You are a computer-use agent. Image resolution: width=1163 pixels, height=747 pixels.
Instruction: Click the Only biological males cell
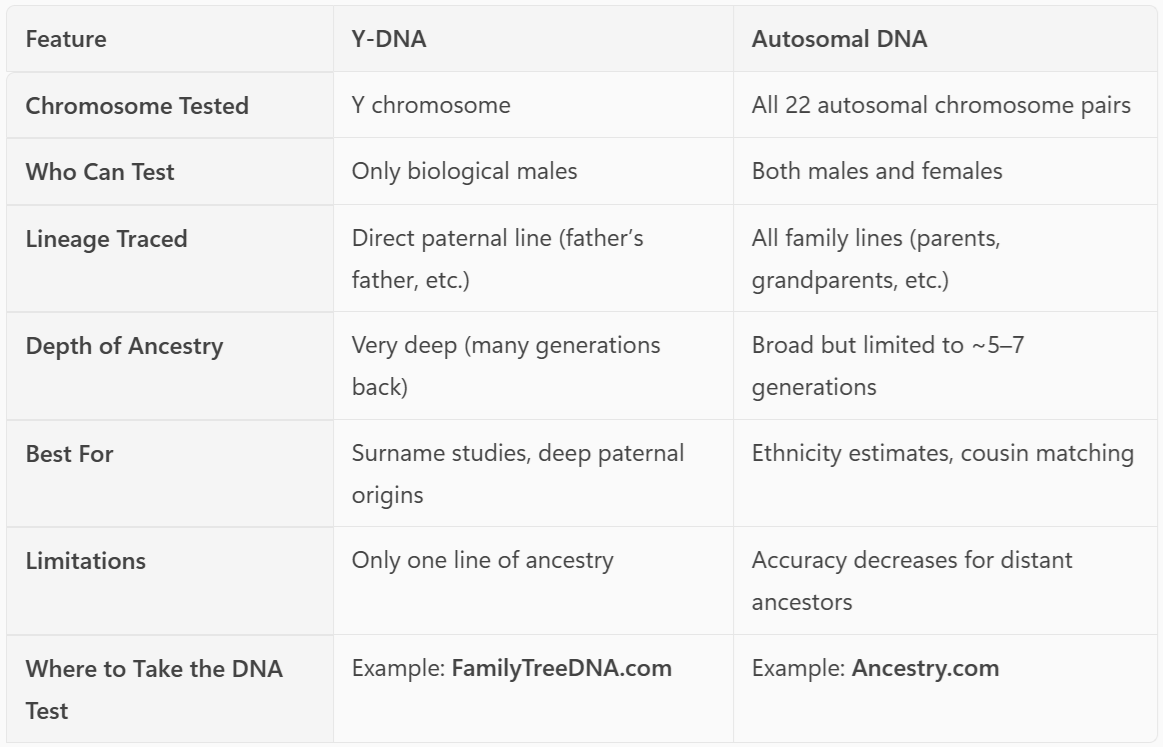[x=464, y=171]
